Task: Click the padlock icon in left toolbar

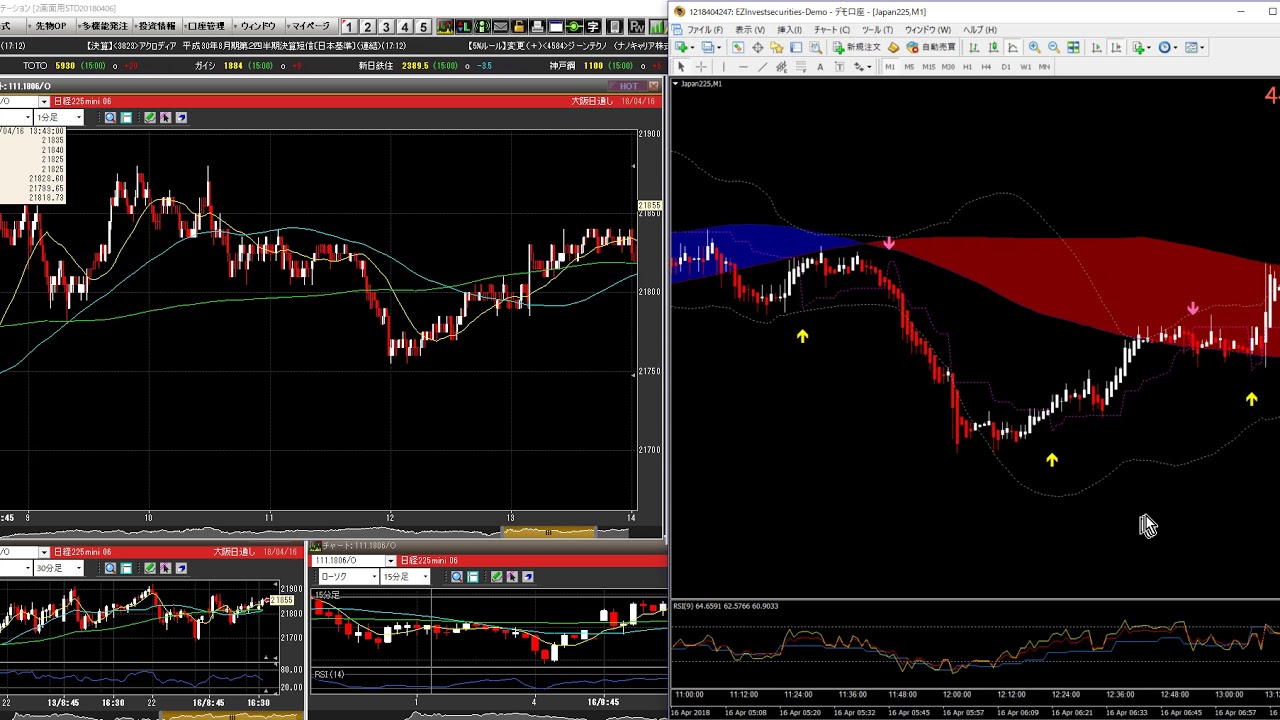Action: 519,26
